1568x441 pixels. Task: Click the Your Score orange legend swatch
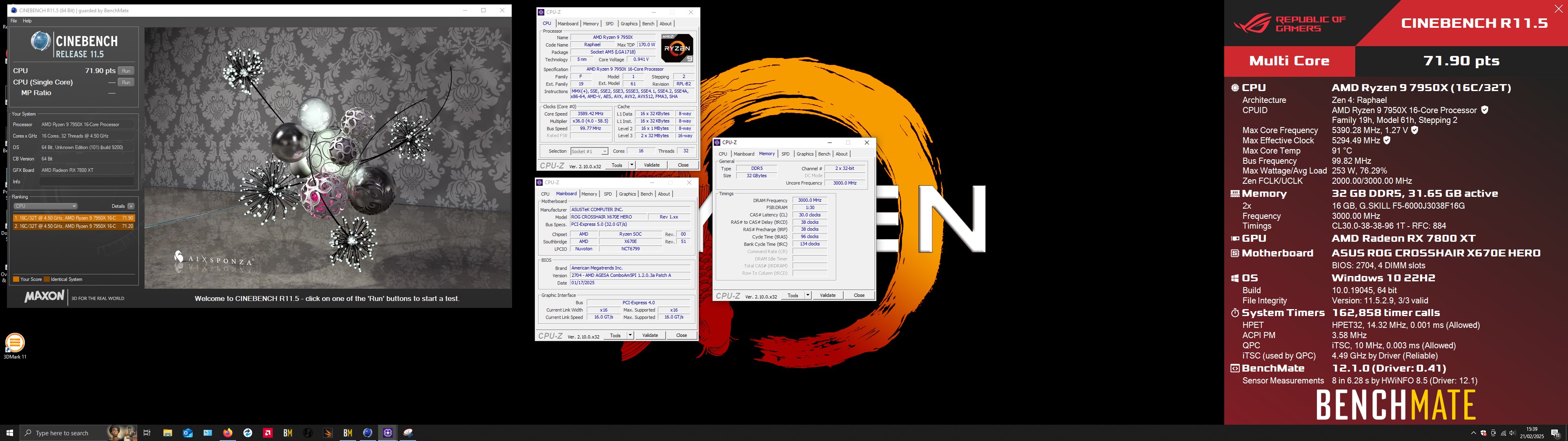[x=16, y=279]
